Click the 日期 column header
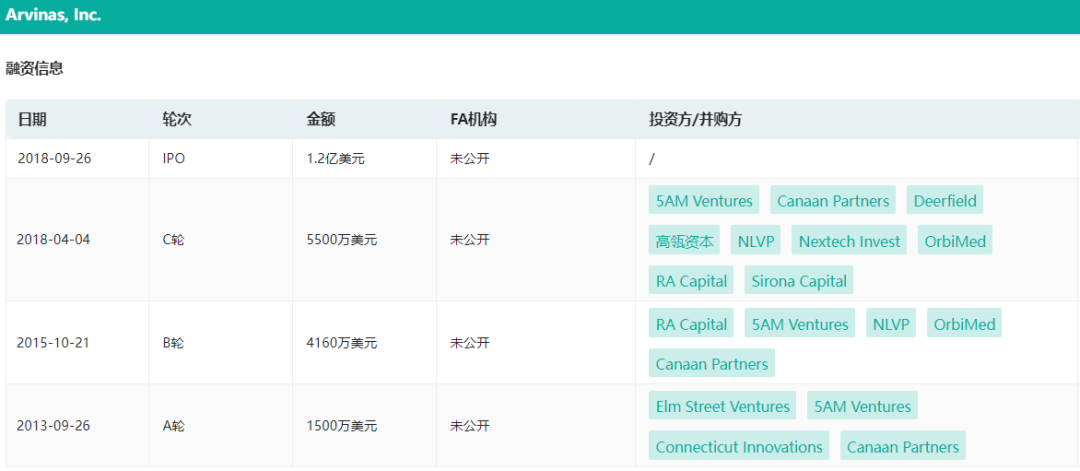1080x471 pixels. click(32, 120)
